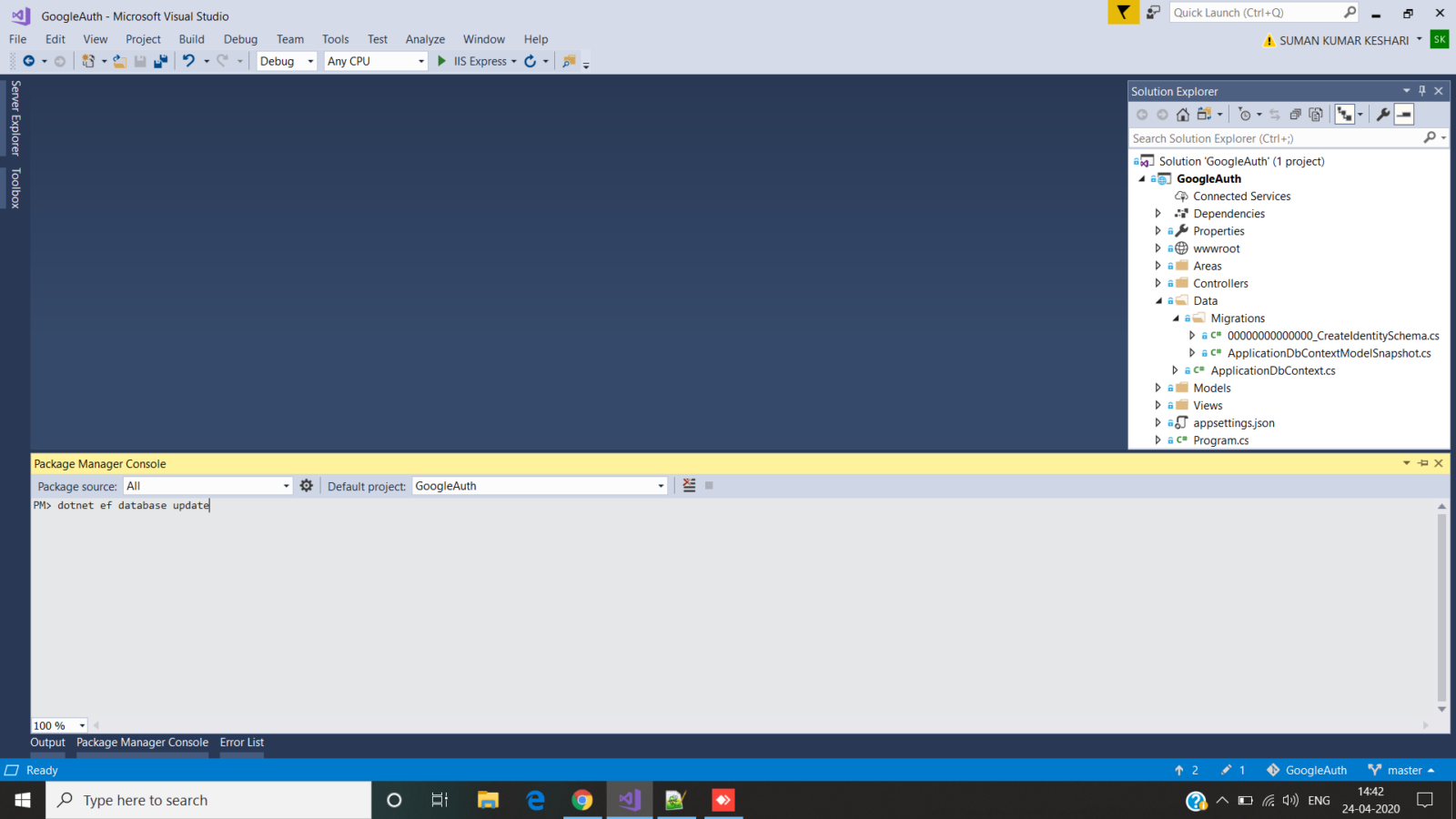Click the Search Solution Explorer field
This screenshot has height=819, width=1456.
(1276, 138)
